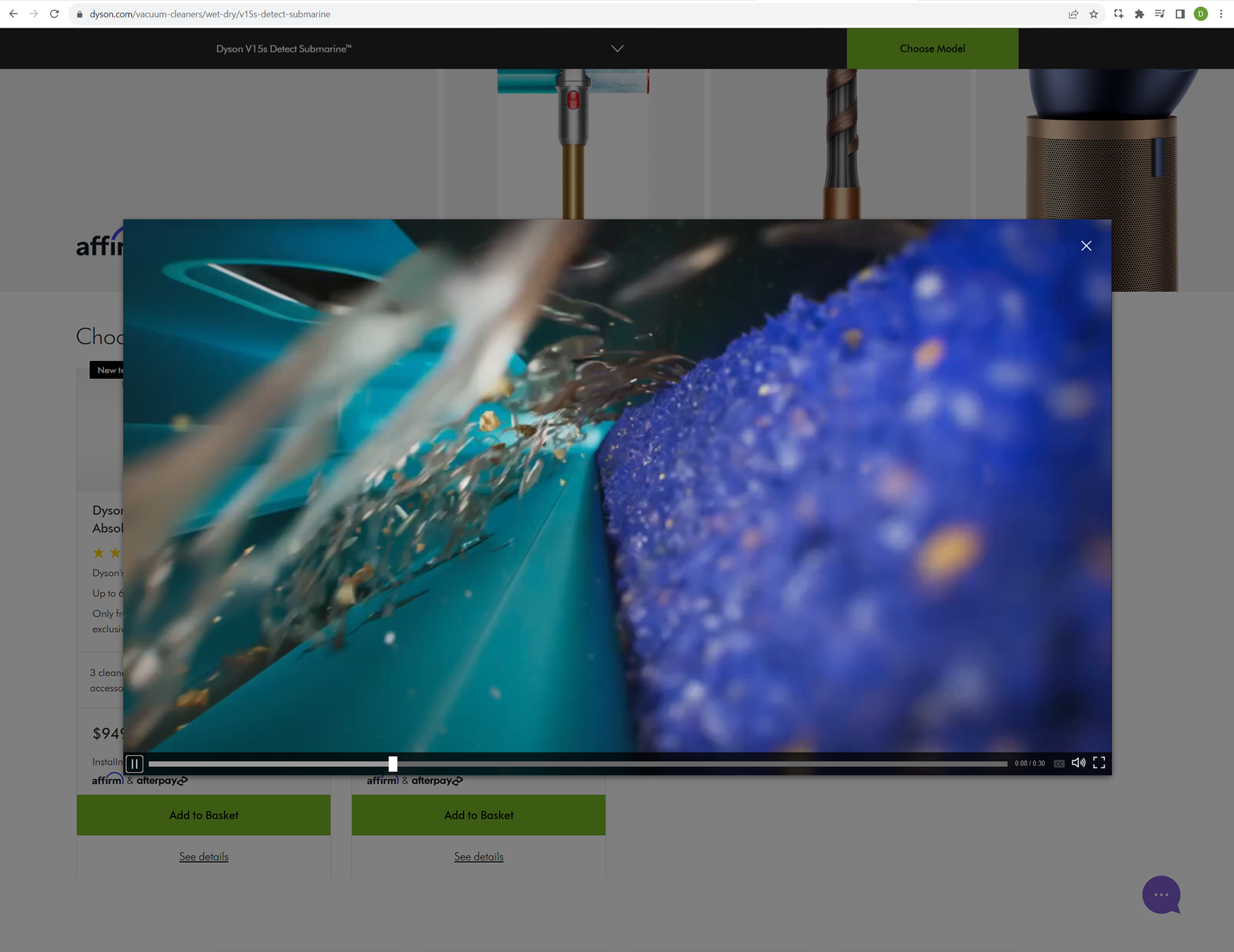Bookmark this page with the star icon
Screen dimensions: 1234x952
[x=1094, y=14]
